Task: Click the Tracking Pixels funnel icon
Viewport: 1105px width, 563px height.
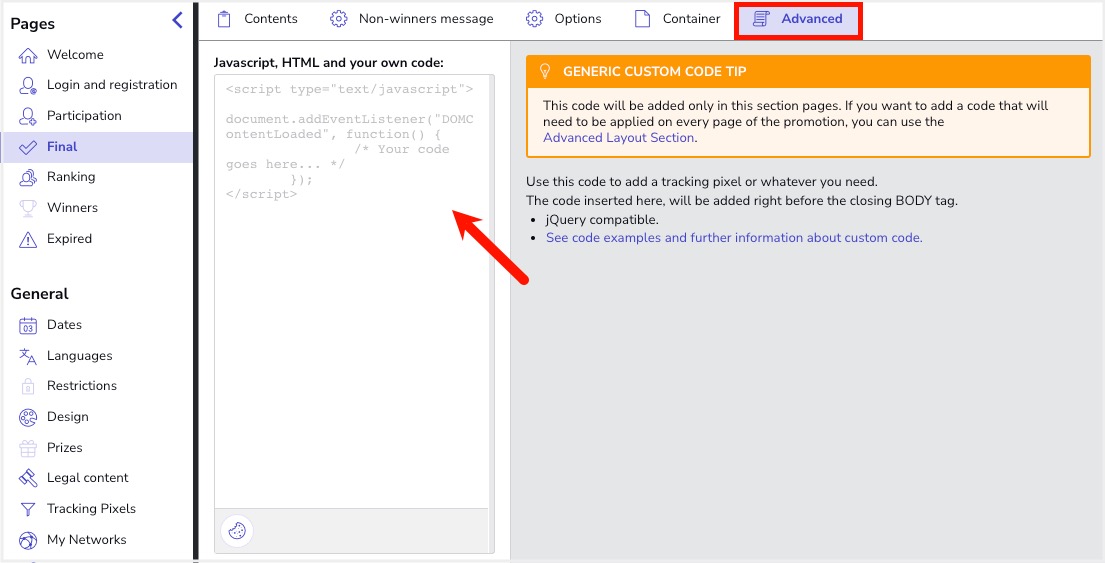Action: coord(27,509)
